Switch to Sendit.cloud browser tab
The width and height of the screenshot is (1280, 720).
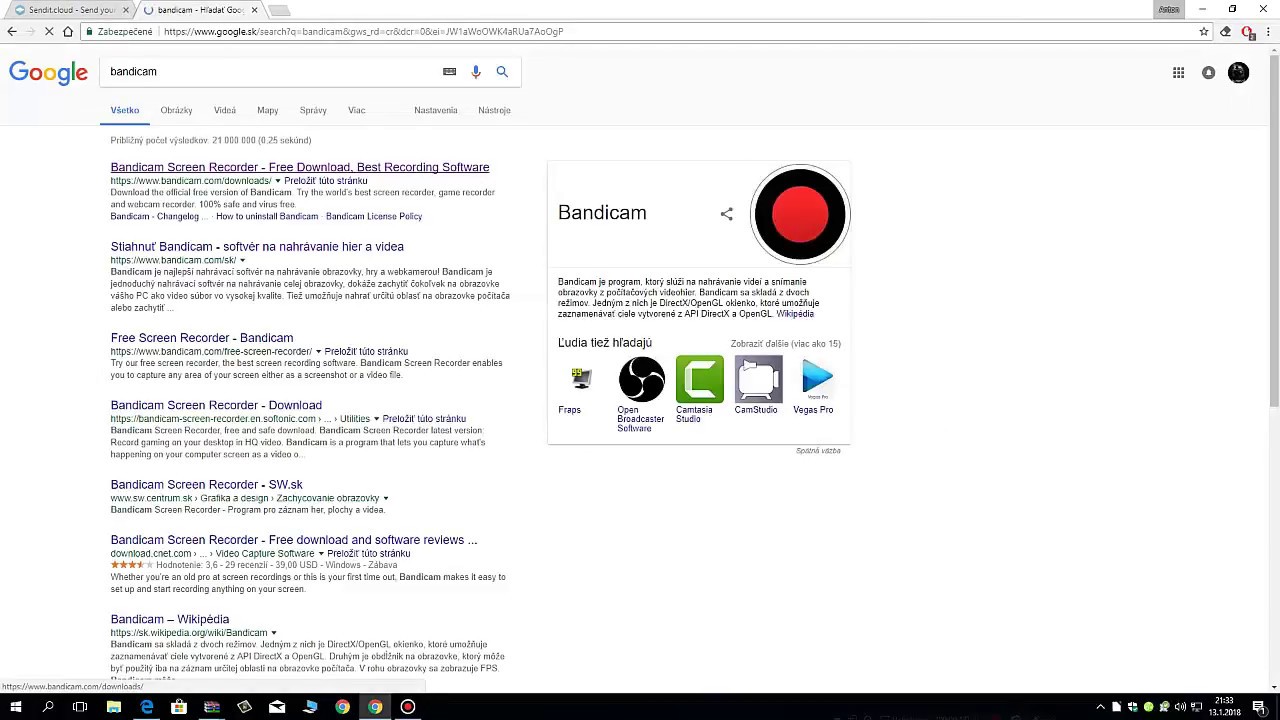tap(69, 10)
